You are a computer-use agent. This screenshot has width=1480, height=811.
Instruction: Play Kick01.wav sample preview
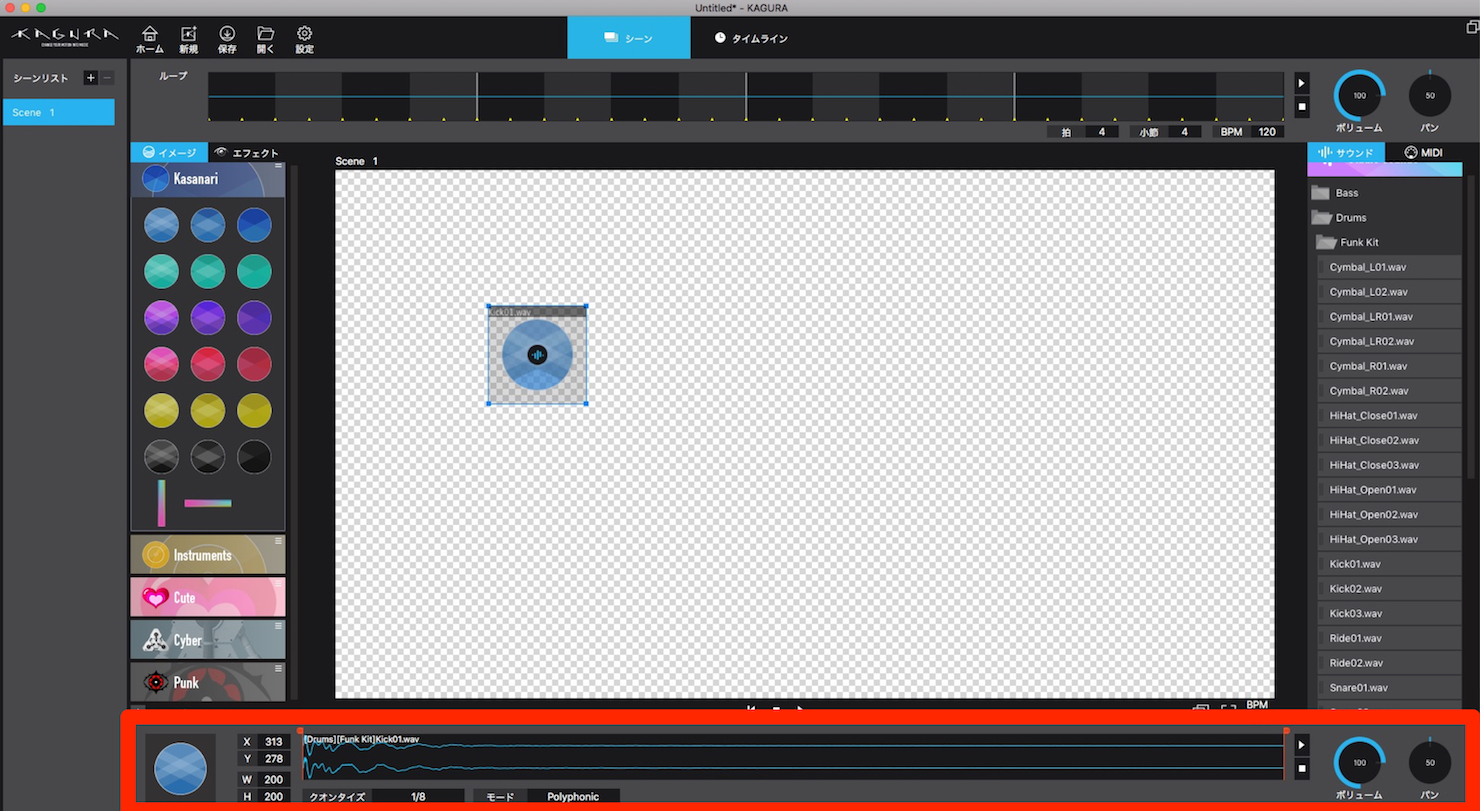(x=1301, y=745)
